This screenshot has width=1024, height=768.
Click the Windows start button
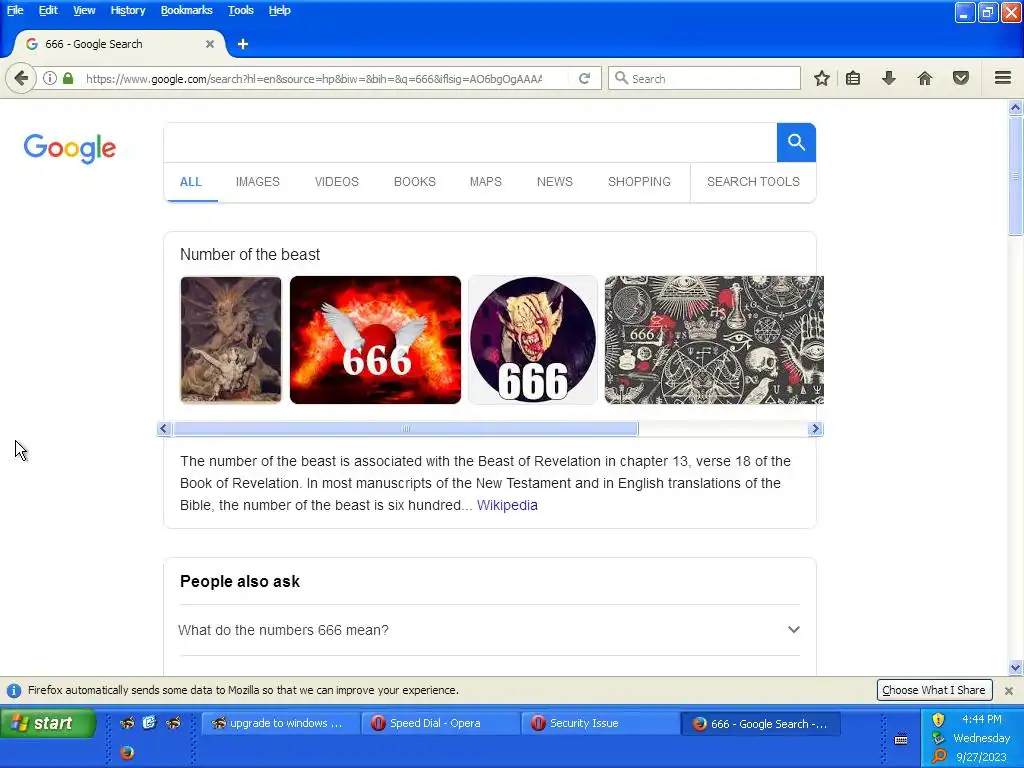point(48,723)
